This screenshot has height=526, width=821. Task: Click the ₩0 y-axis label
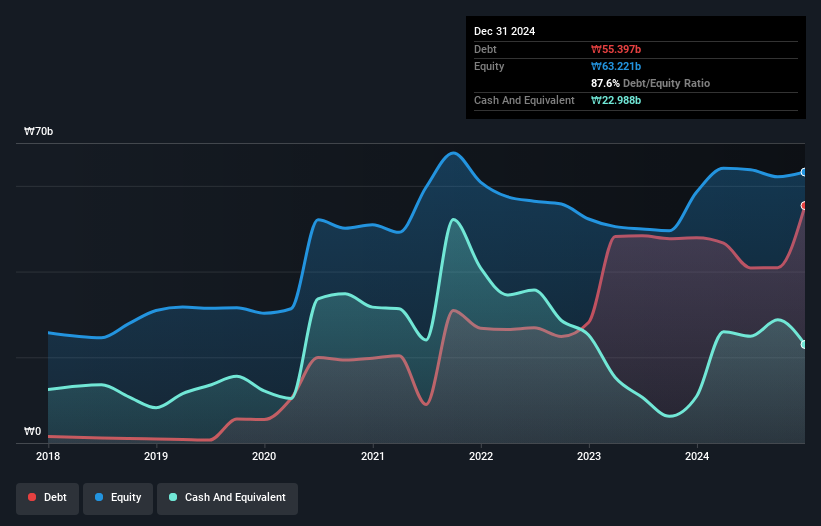(x=32, y=431)
